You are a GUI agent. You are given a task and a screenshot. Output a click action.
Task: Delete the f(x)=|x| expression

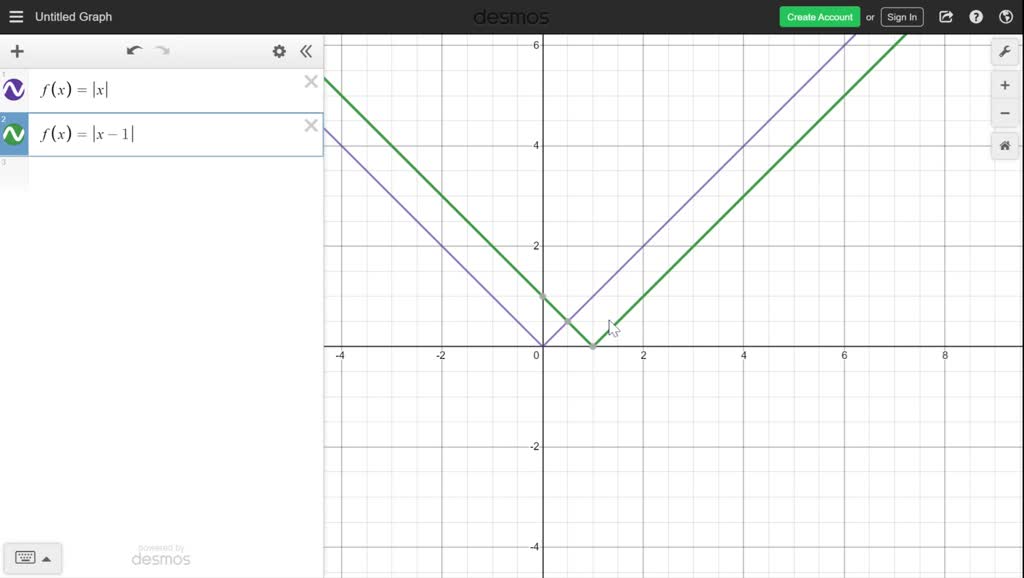(x=311, y=82)
